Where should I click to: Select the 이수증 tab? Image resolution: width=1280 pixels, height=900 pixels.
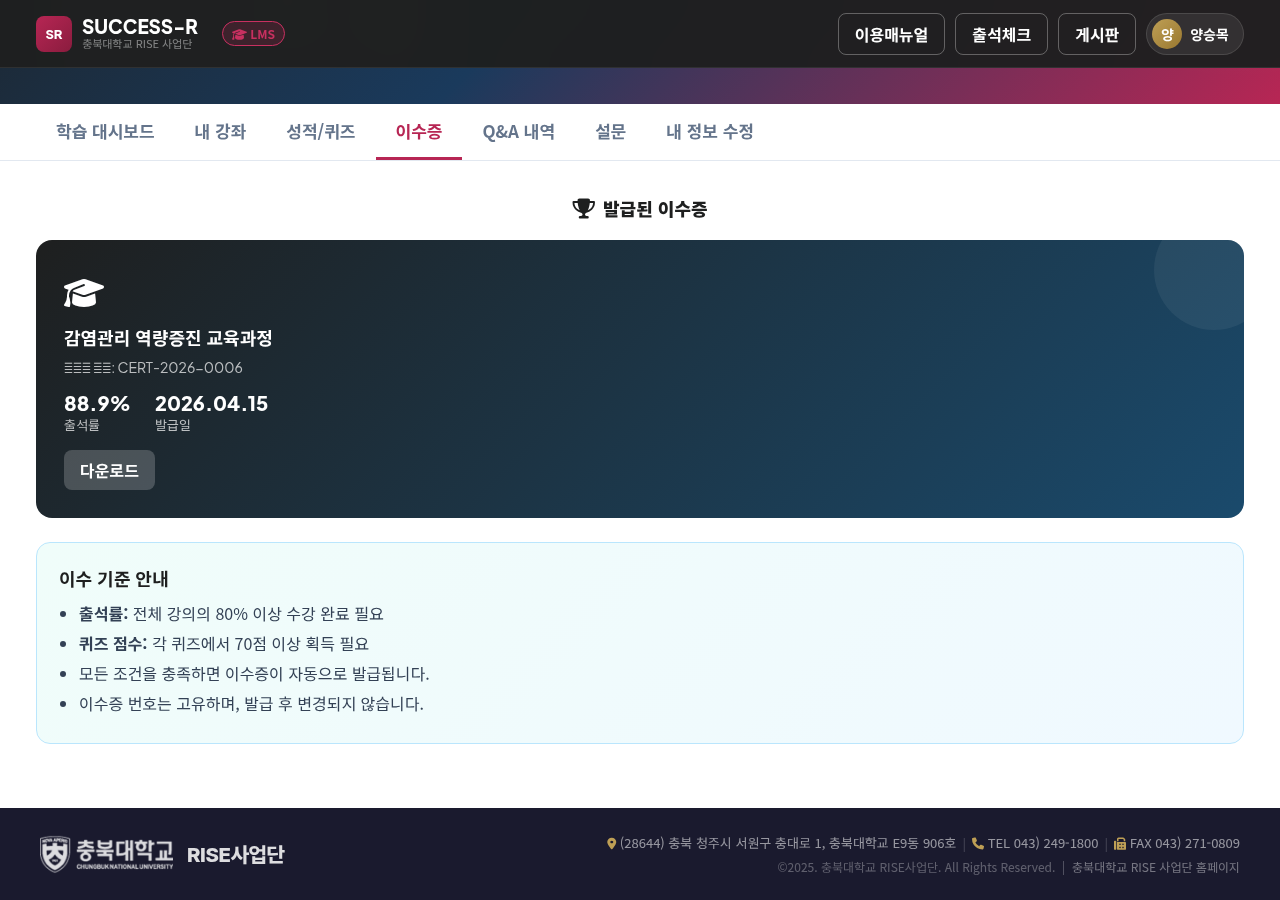[419, 131]
